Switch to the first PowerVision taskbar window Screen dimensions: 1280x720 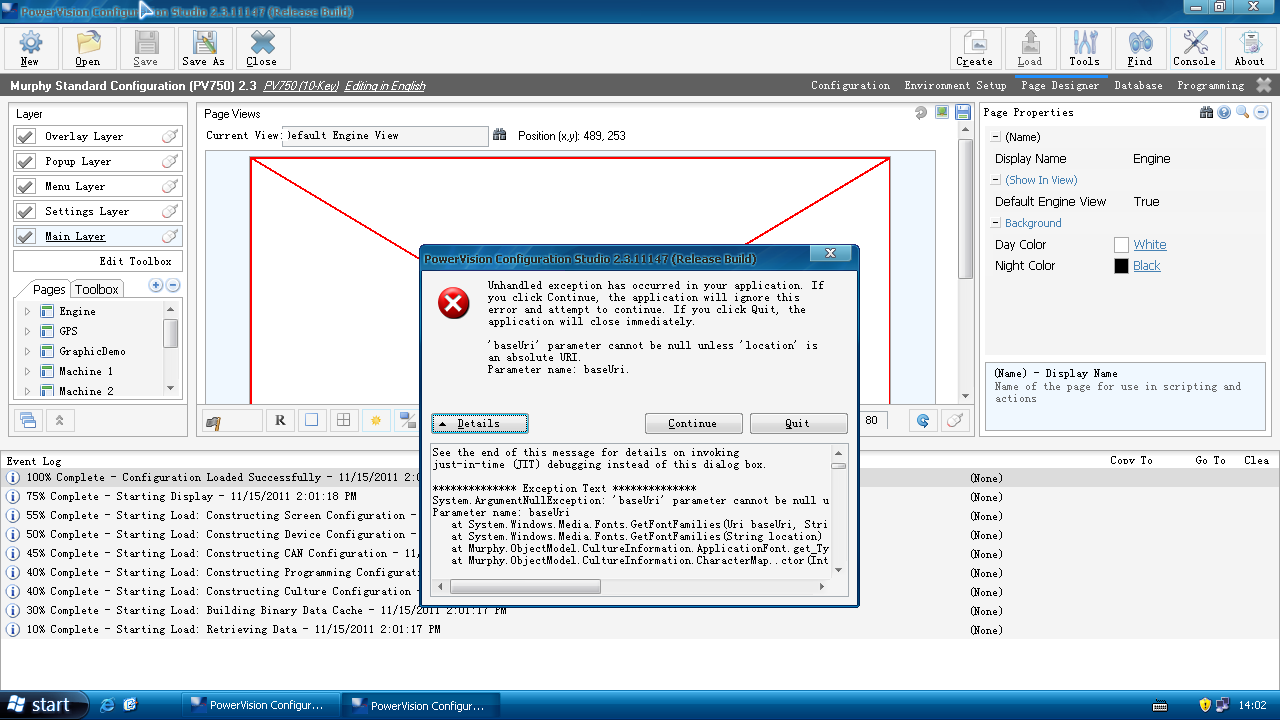(x=260, y=705)
